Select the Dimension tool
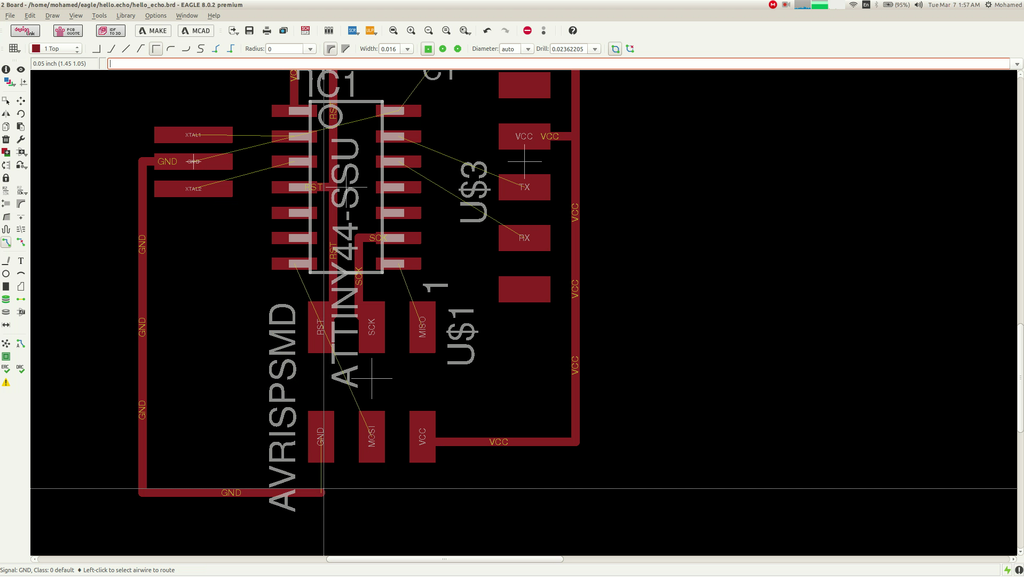 point(6,324)
